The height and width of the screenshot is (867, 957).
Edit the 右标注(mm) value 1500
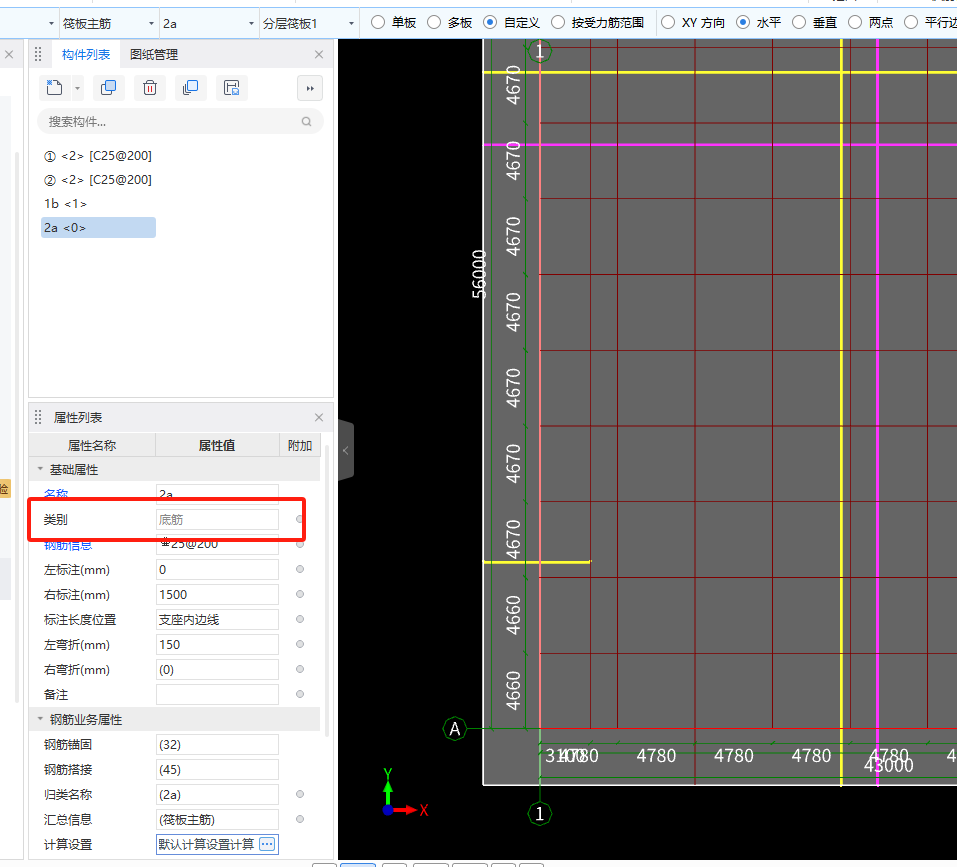[x=217, y=595]
